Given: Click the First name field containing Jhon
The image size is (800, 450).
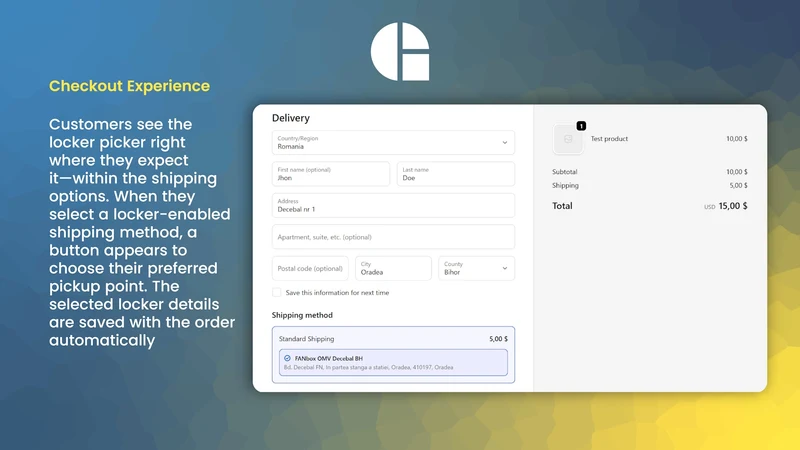Looking at the screenshot, I should 331,174.
